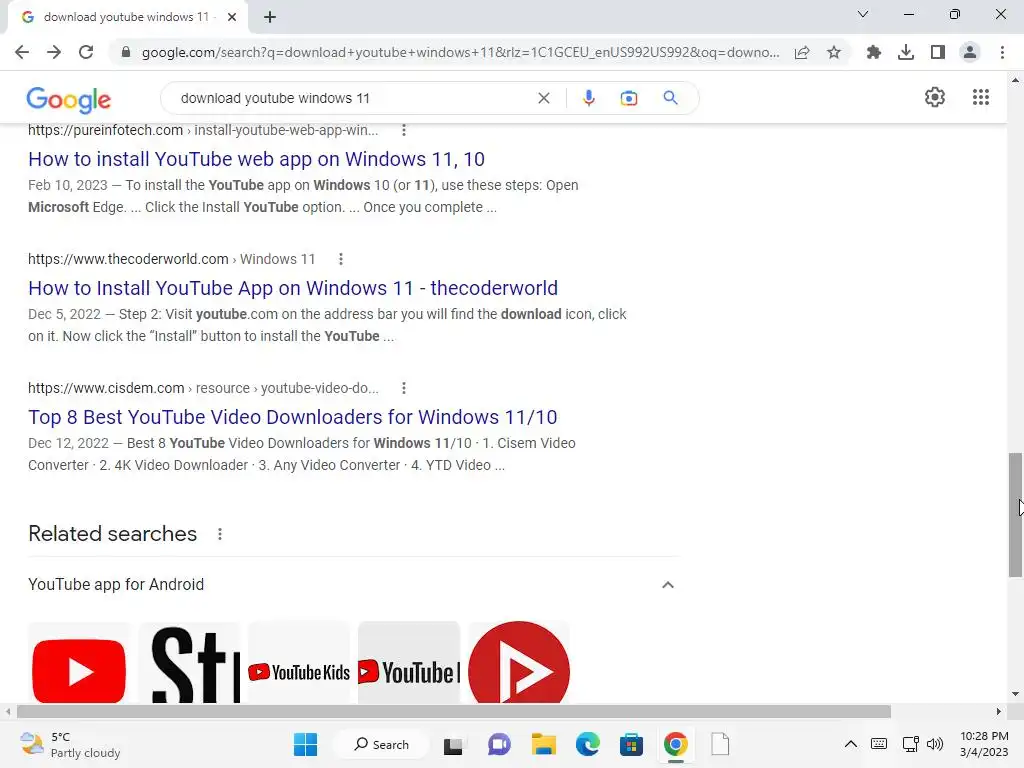Click the Google logo
The width and height of the screenshot is (1024, 768).
click(69, 99)
